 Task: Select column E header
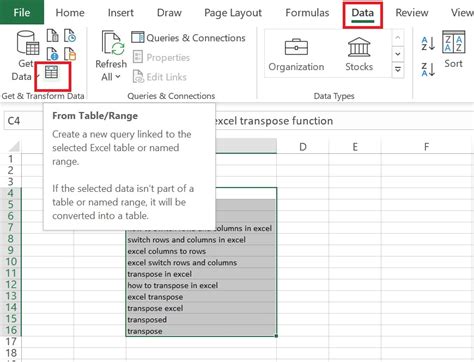[355, 147]
